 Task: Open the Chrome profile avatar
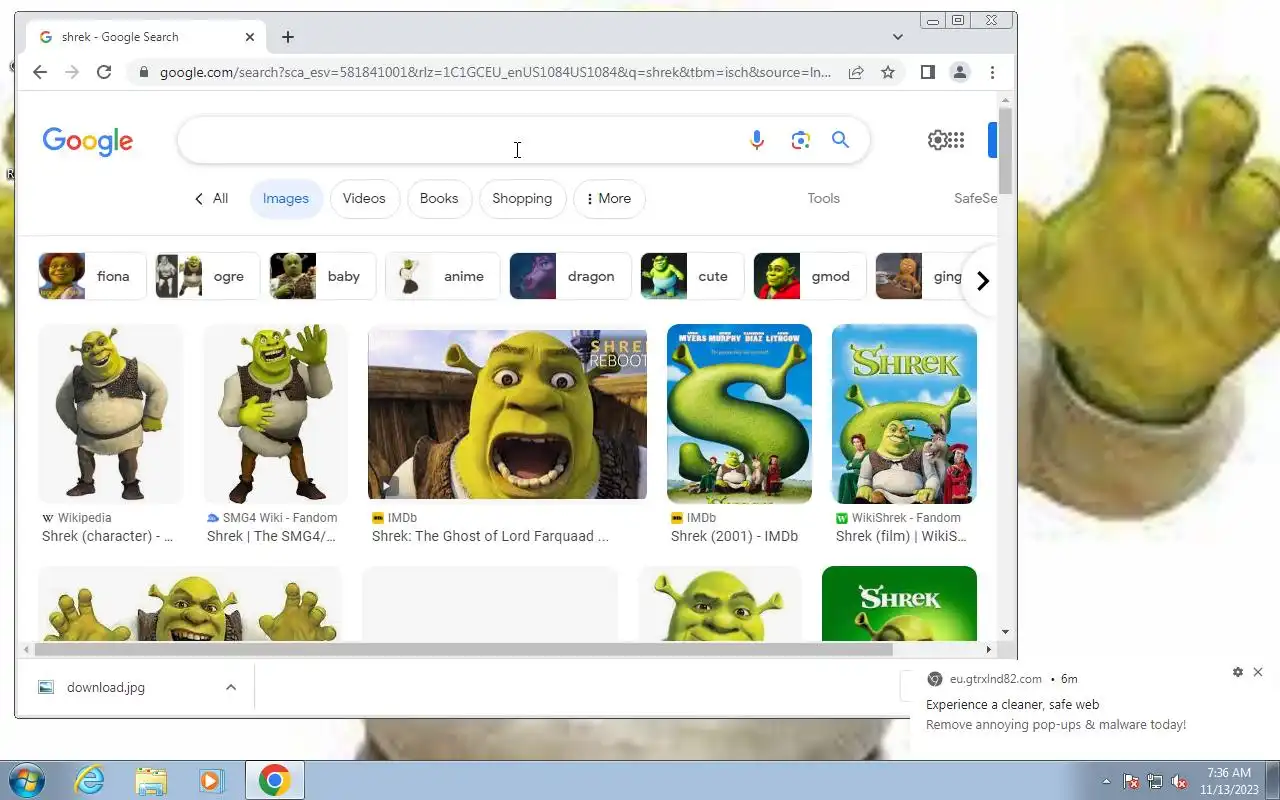(x=960, y=72)
